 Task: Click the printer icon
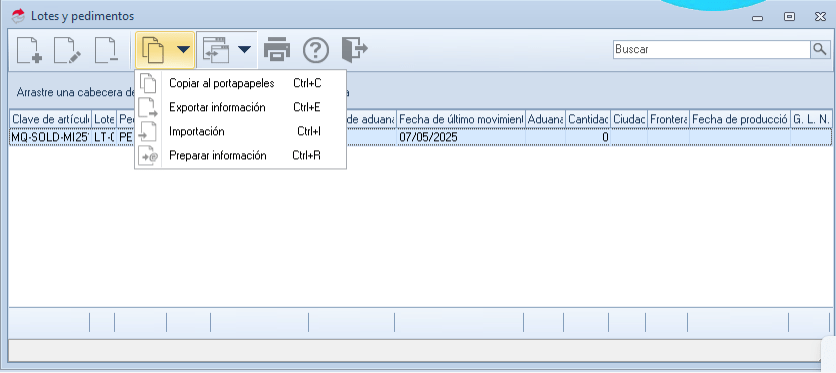[x=277, y=50]
